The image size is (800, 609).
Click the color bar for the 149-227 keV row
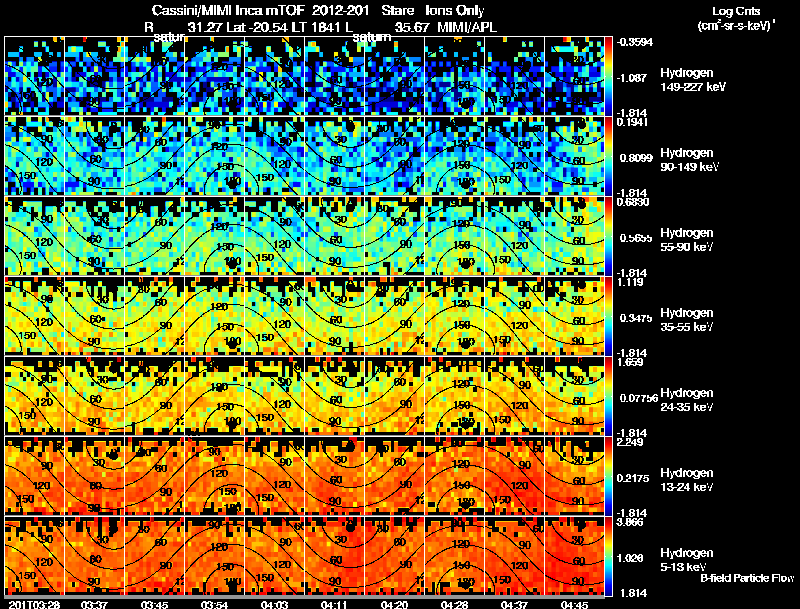click(609, 76)
